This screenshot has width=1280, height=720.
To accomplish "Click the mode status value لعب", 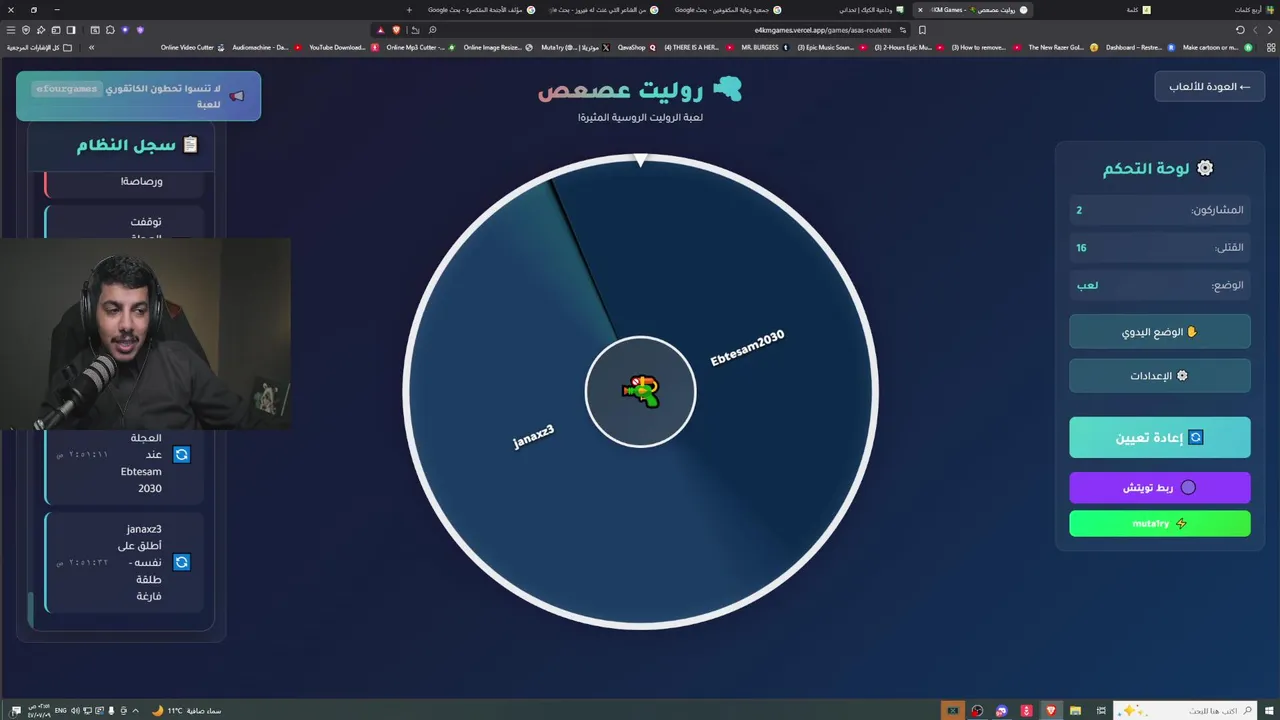I will [x=1087, y=285].
